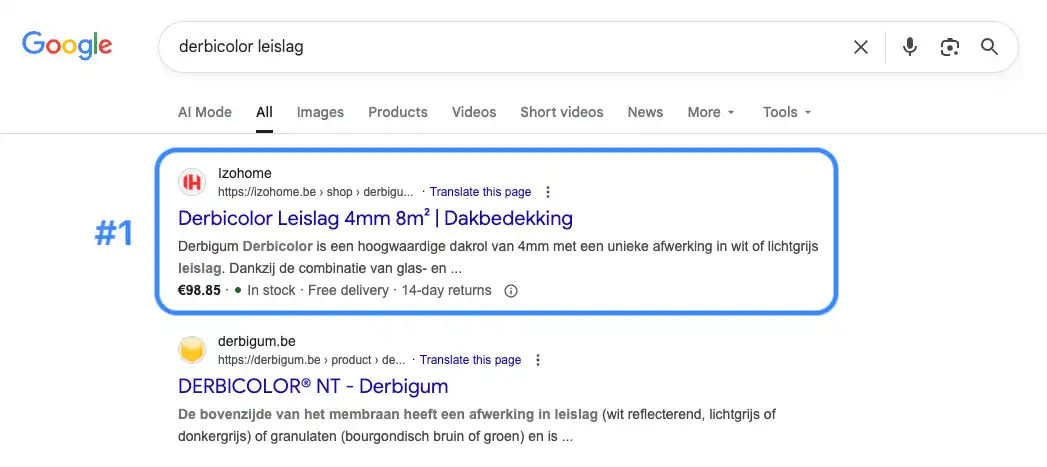The width and height of the screenshot is (1047, 467).
Task: Open the Products tab
Action: point(398,112)
